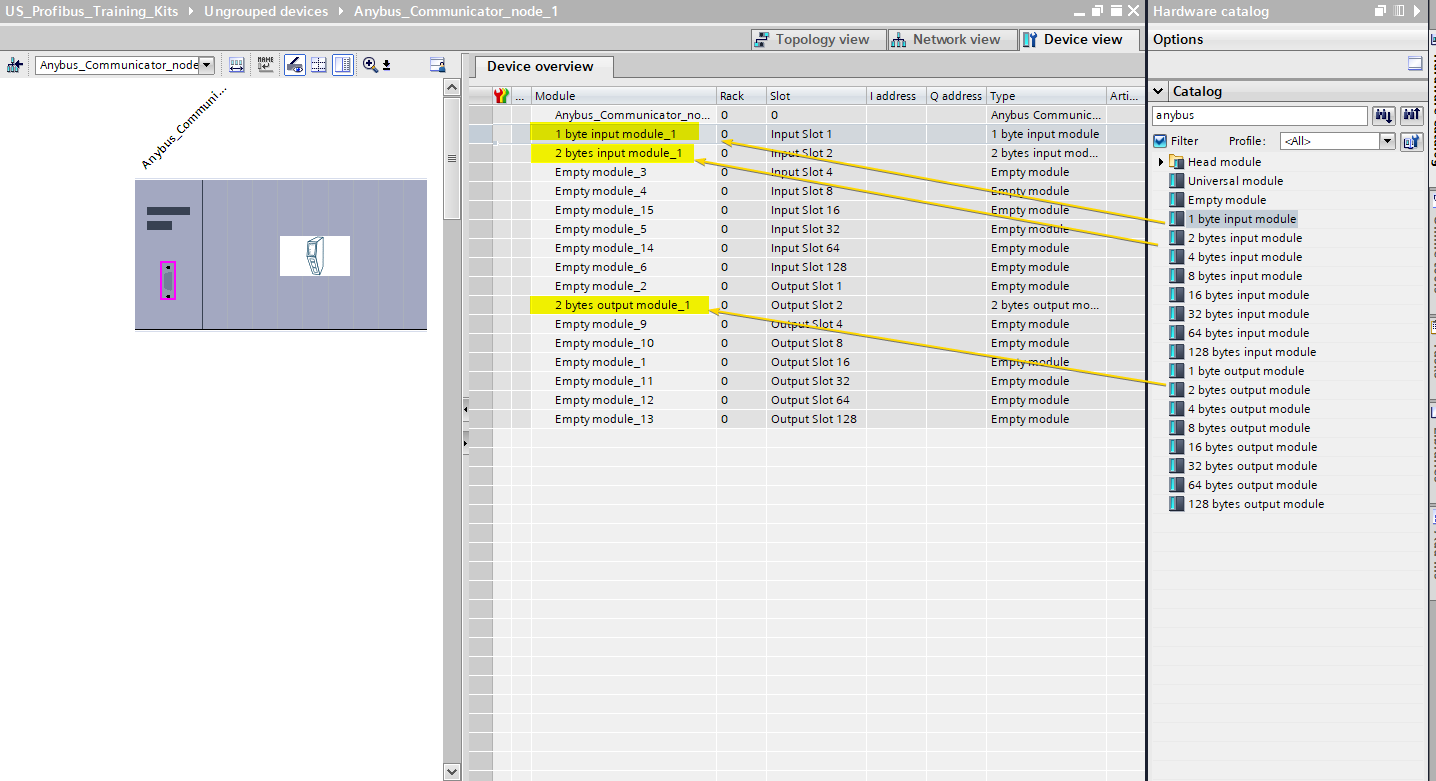Viewport: 1436px width, 781px height.
Task: Open the device selector dropdown
Action: [207, 65]
